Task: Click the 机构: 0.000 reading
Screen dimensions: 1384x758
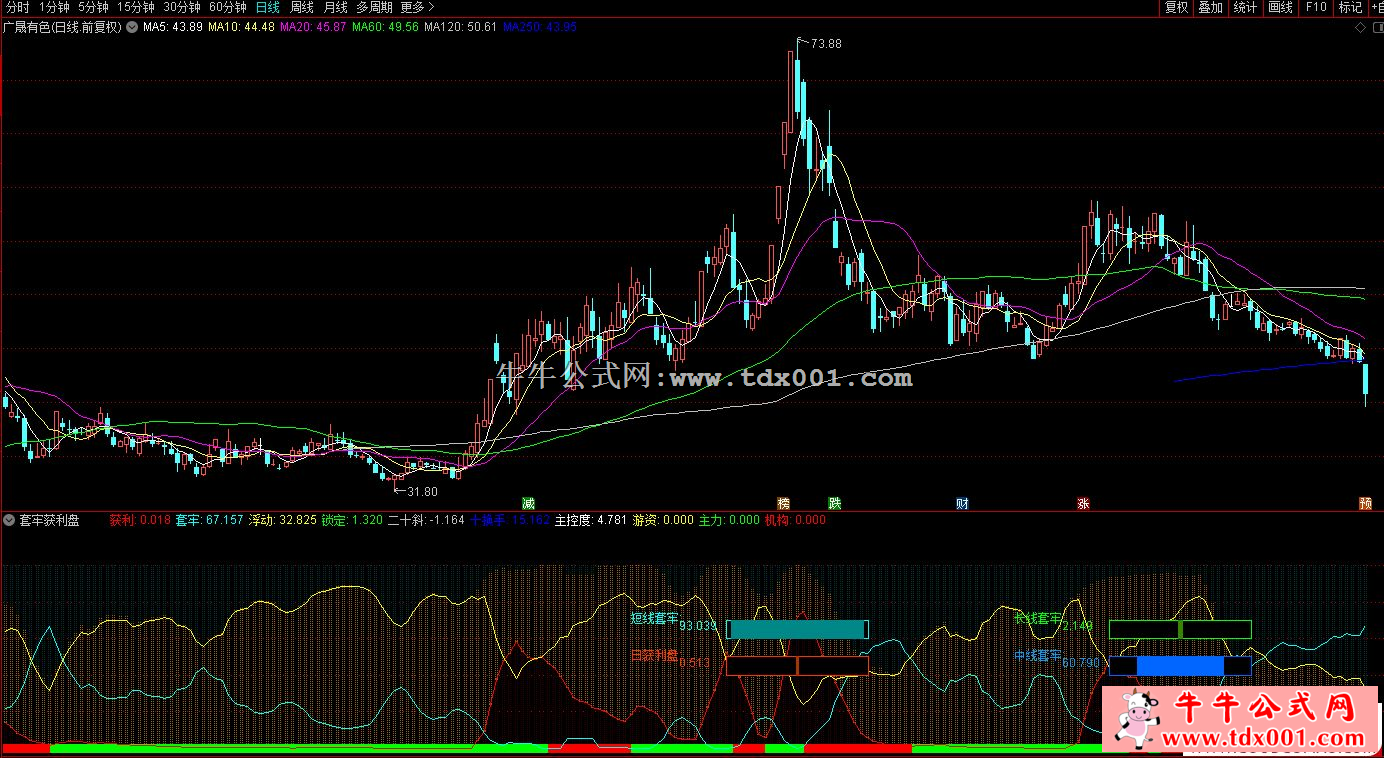Action: pos(795,520)
